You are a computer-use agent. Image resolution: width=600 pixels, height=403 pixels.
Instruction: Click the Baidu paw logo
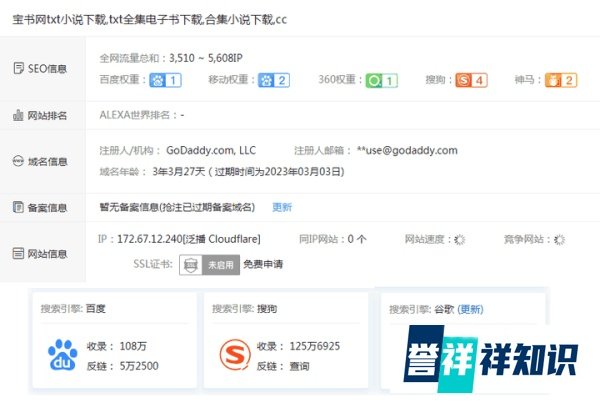pyautogui.click(x=62, y=355)
